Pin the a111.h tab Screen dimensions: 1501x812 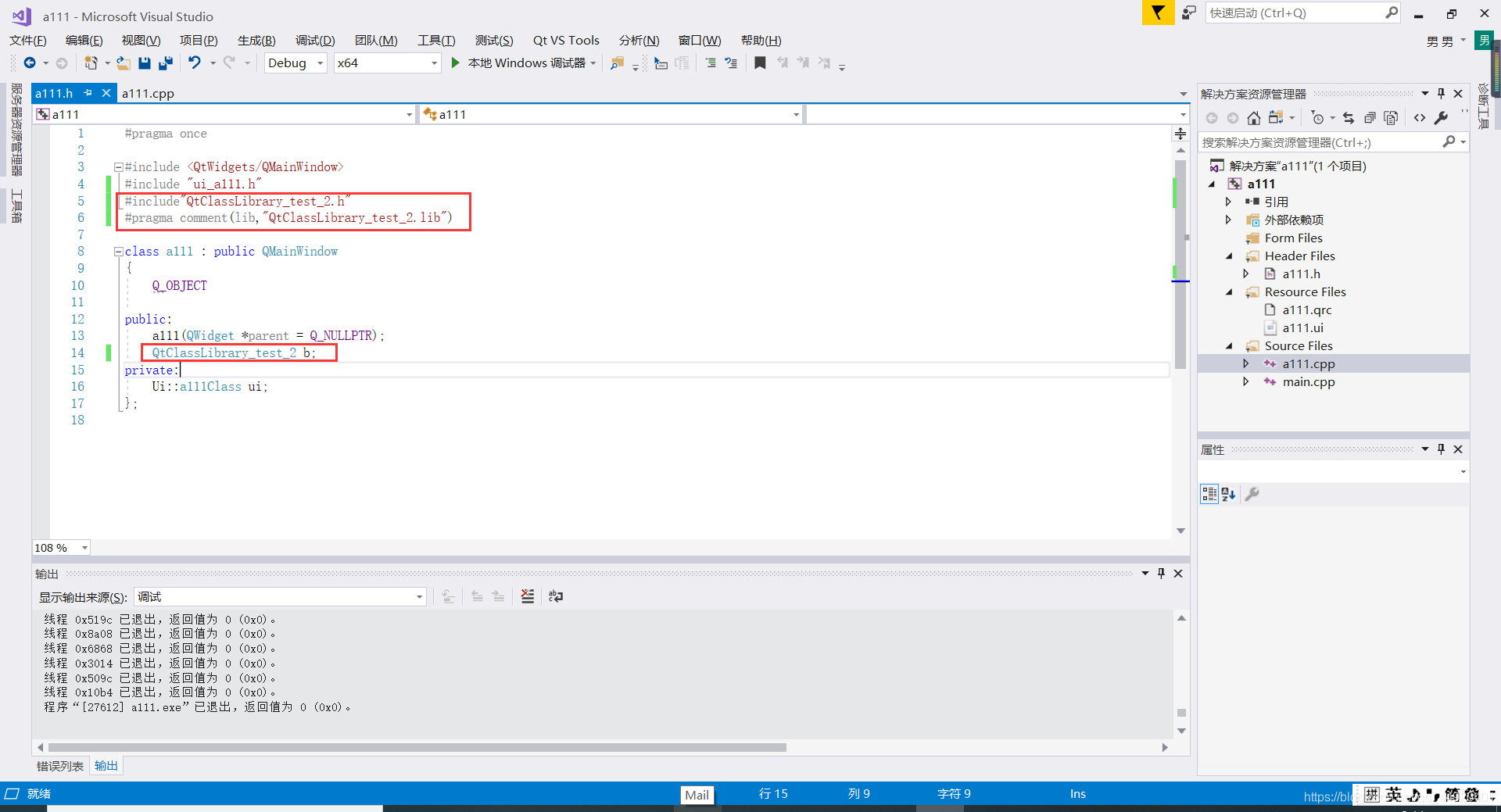point(88,93)
